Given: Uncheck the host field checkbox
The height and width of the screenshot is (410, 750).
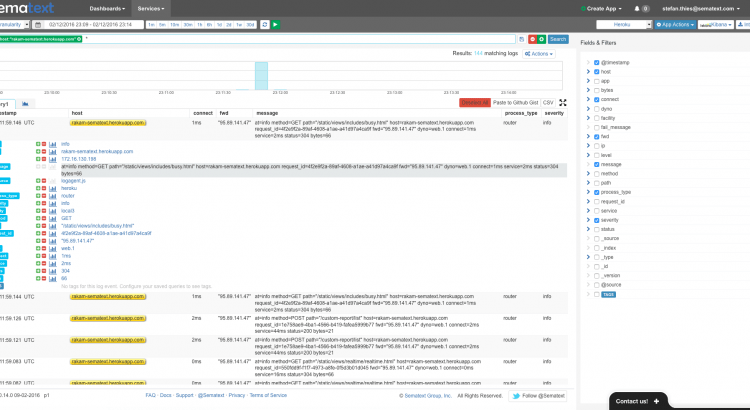Looking at the screenshot, I should coord(596,72).
